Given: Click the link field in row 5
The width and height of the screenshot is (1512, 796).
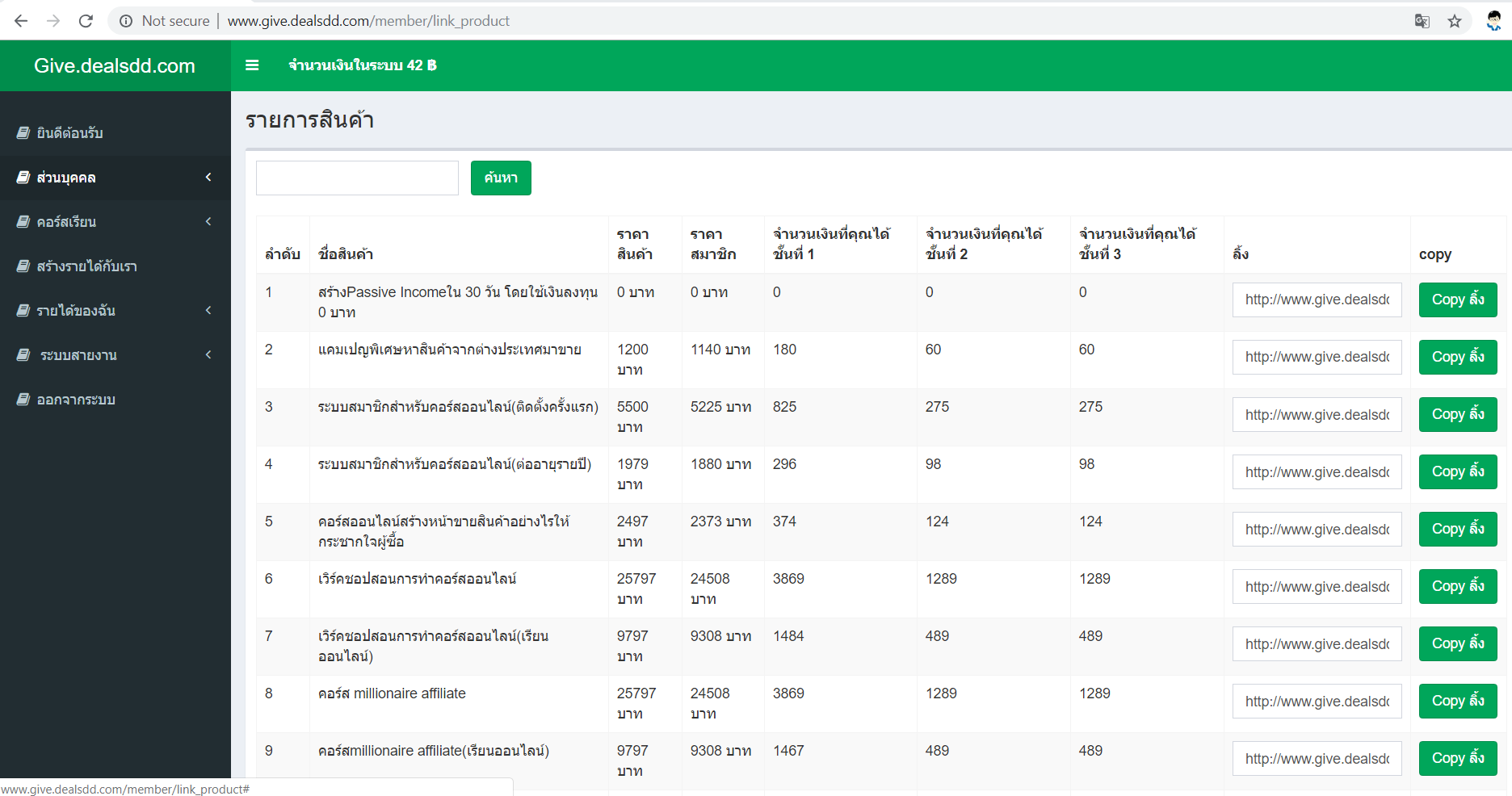Looking at the screenshot, I should (1317, 529).
